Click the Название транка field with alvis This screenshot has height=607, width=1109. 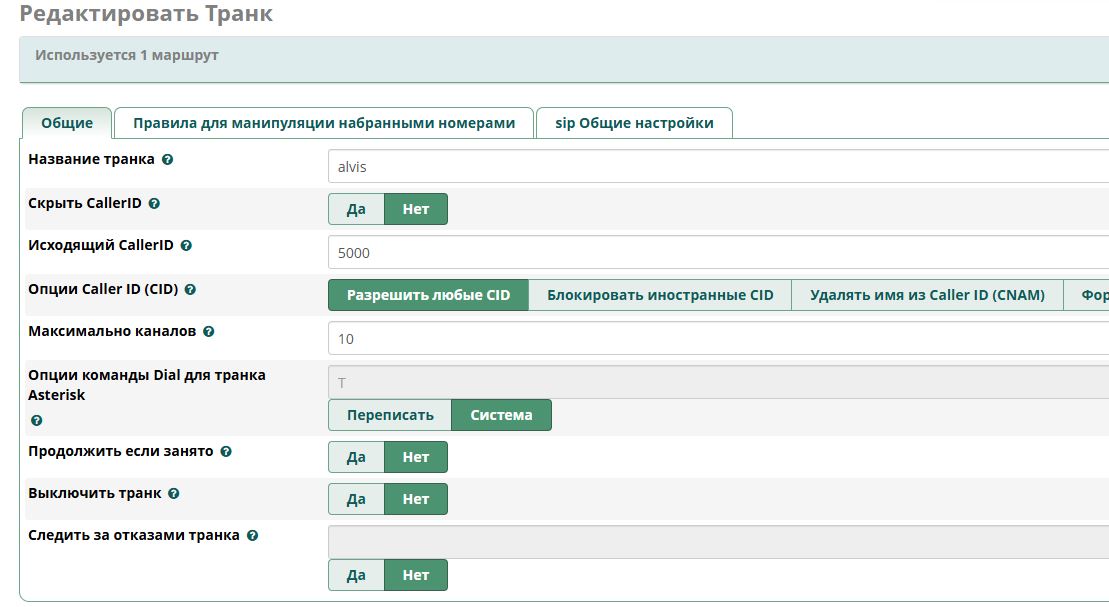719,167
